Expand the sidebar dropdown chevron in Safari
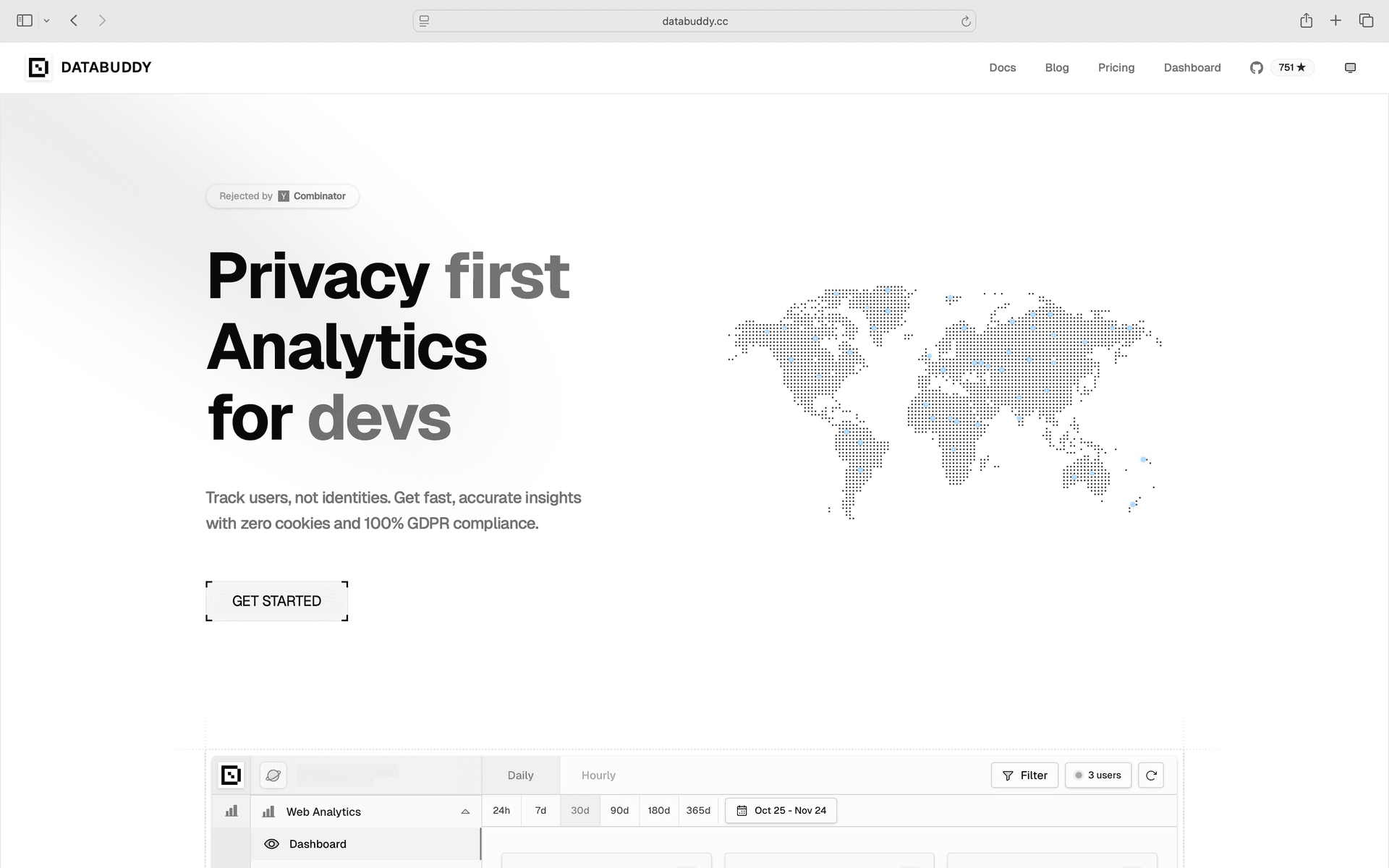 pos(46,20)
